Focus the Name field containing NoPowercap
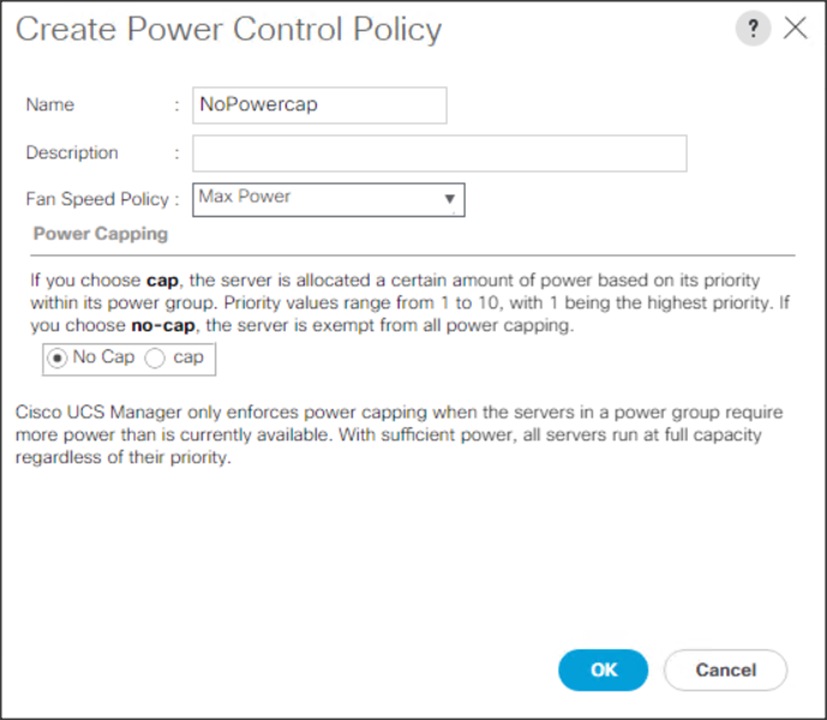Screen dimensions: 827x720 pyautogui.click(x=319, y=105)
